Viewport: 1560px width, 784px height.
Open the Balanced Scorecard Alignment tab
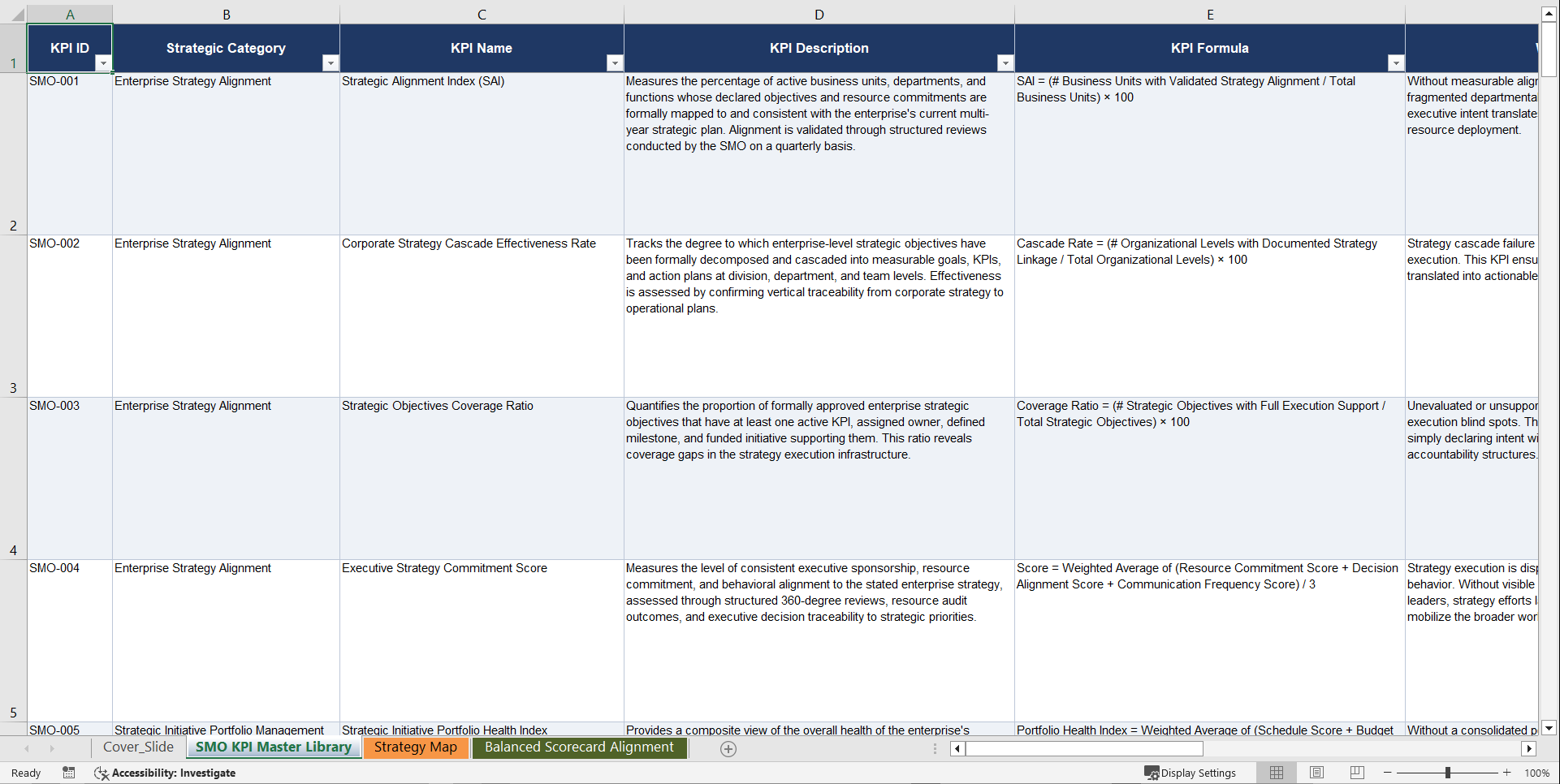coord(580,747)
